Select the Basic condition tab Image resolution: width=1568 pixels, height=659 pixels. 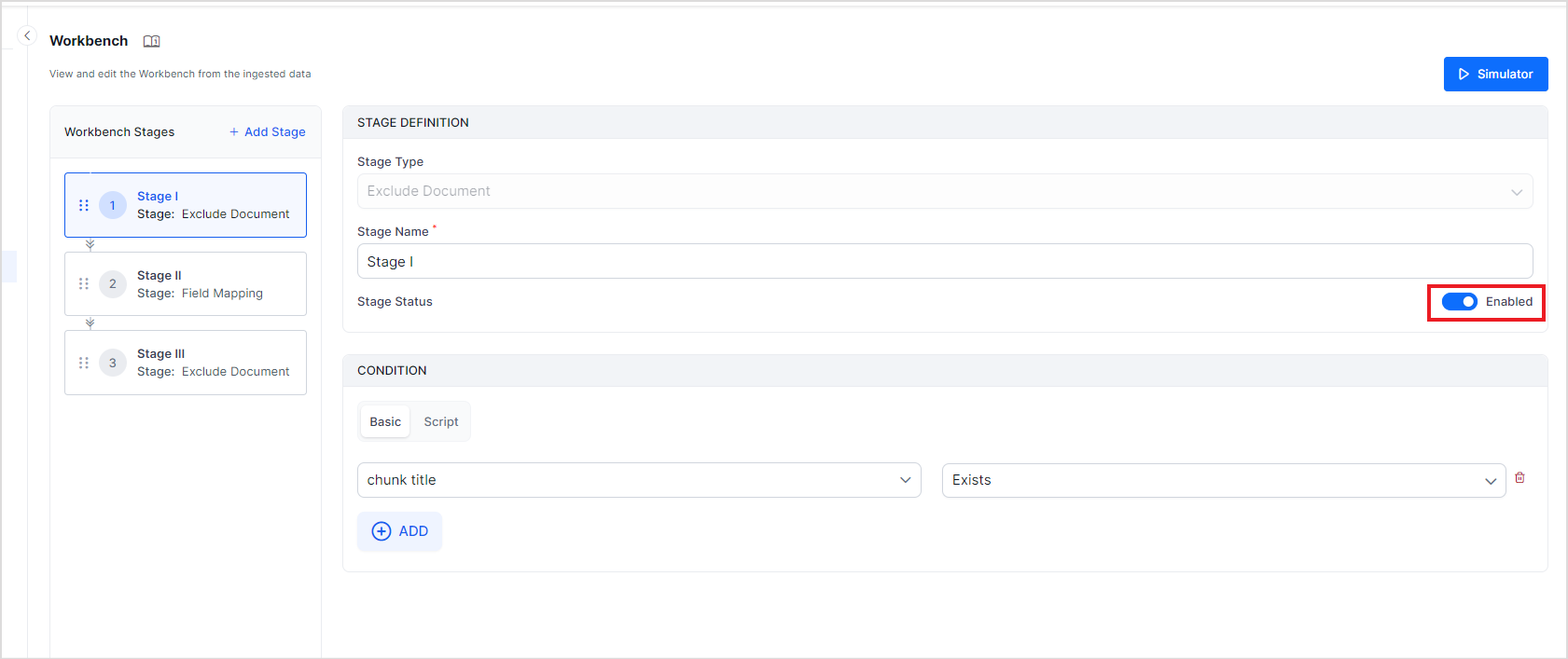coord(385,422)
